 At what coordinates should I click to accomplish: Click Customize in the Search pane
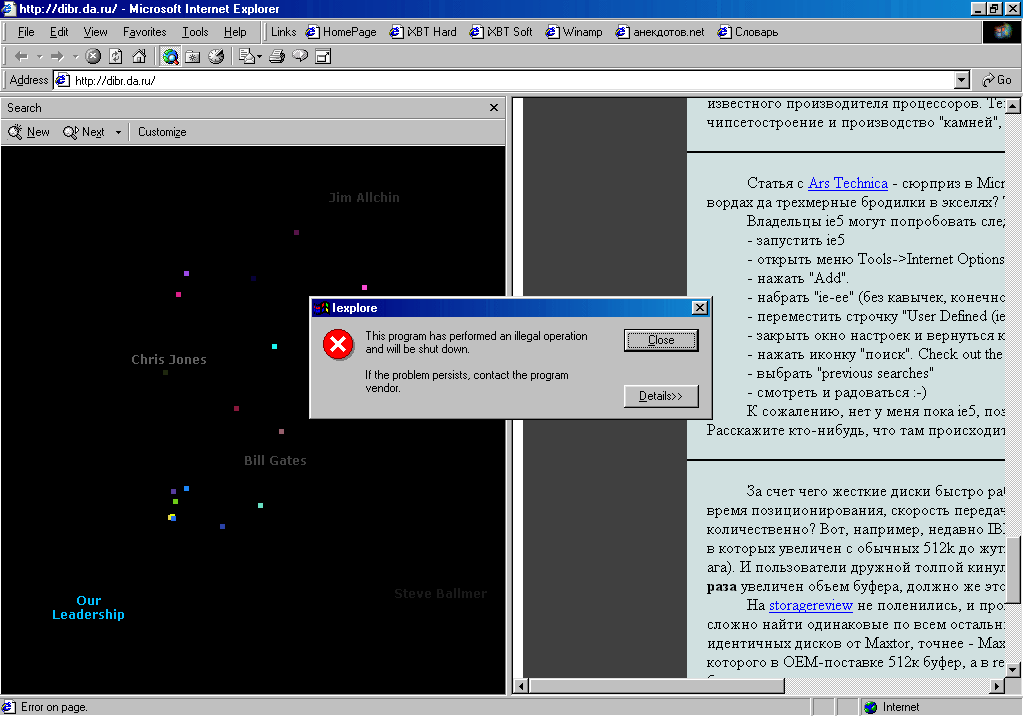(x=162, y=132)
